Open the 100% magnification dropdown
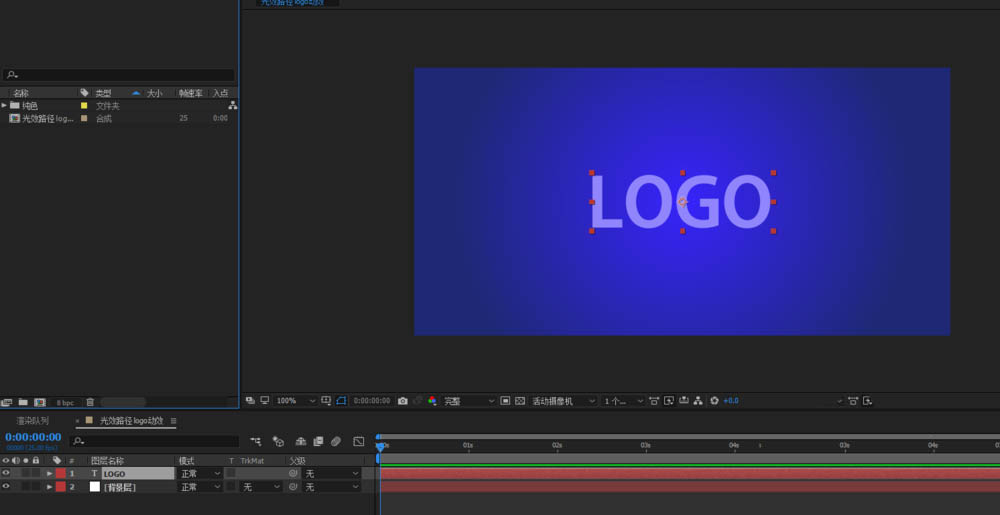The image size is (1000, 515). point(296,401)
